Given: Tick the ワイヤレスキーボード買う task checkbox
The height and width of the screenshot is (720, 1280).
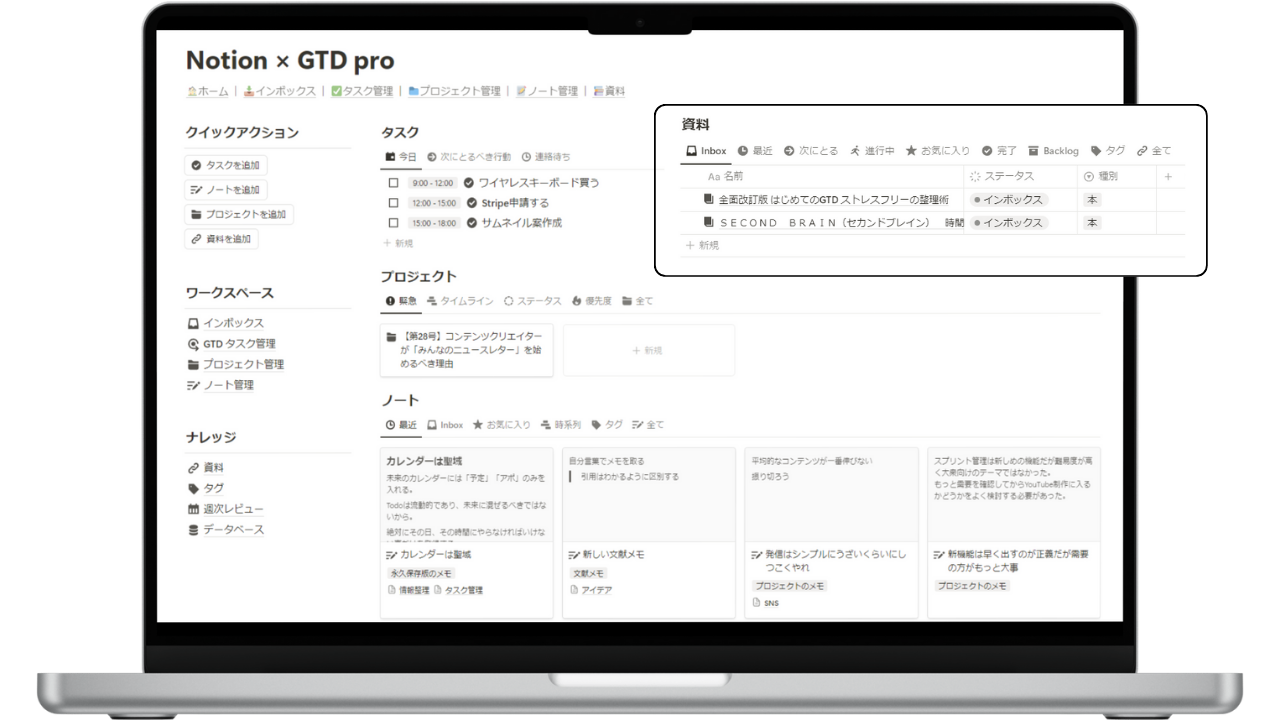Looking at the screenshot, I should 393,183.
